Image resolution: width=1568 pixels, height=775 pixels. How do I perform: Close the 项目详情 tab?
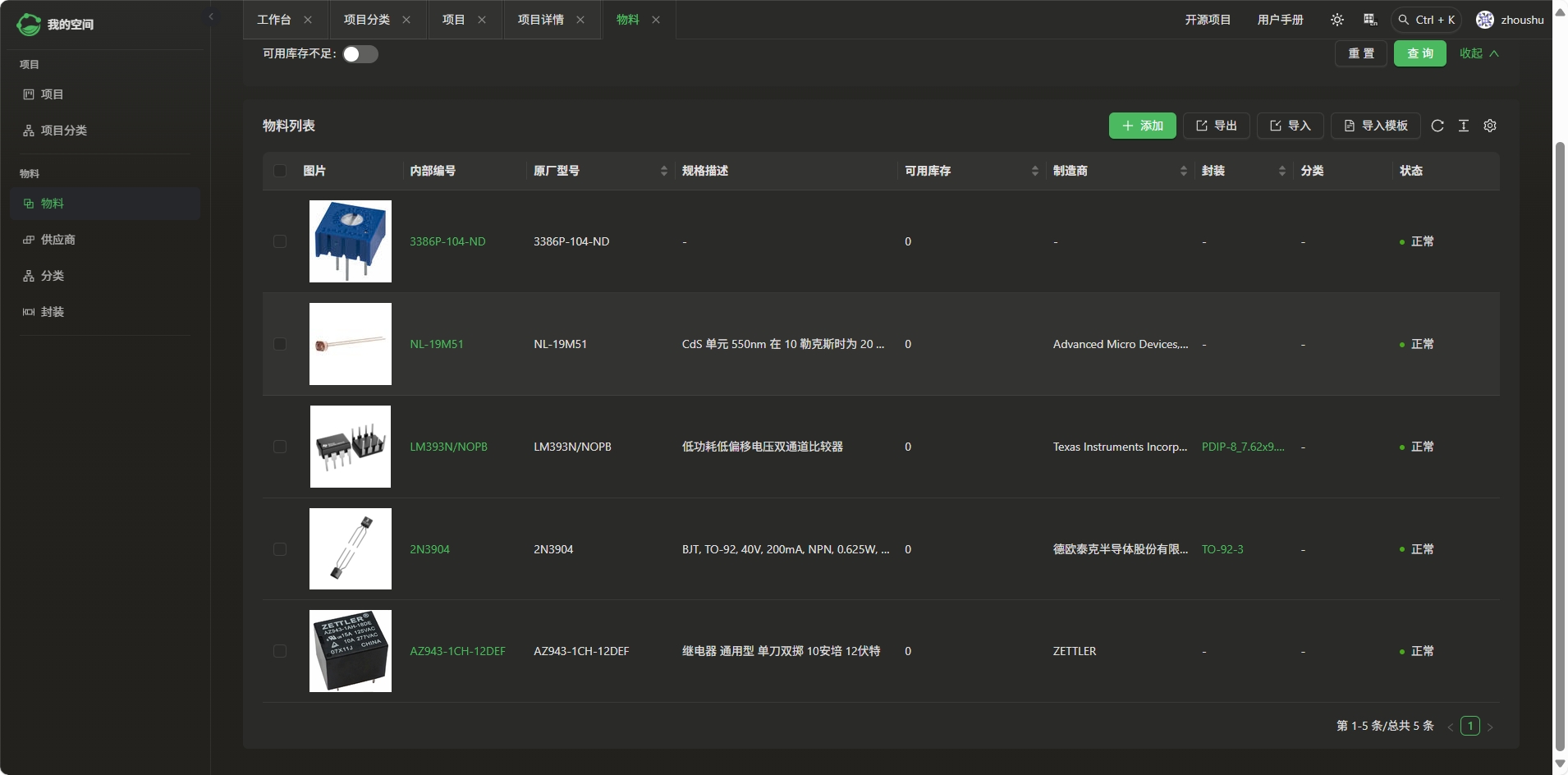coord(580,20)
